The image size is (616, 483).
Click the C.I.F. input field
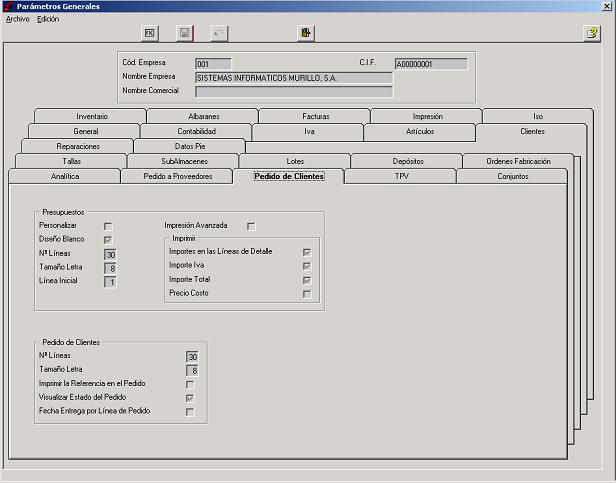pos(431,64)
